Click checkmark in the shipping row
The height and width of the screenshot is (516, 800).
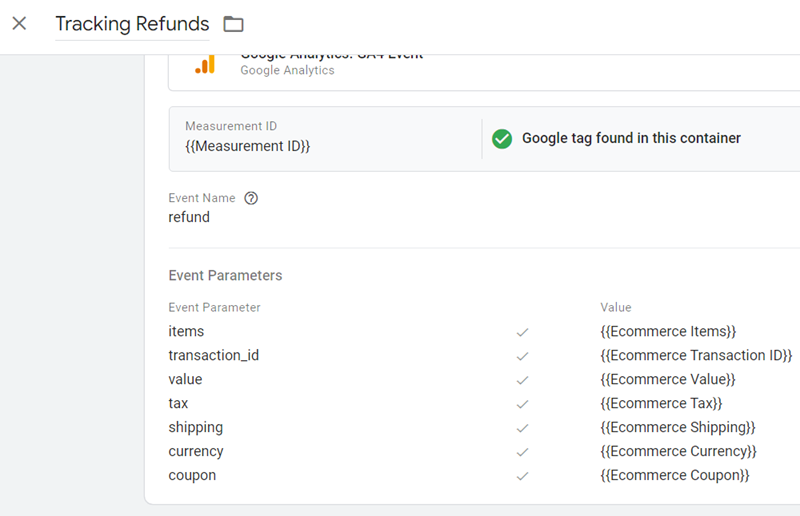point(522,428)
